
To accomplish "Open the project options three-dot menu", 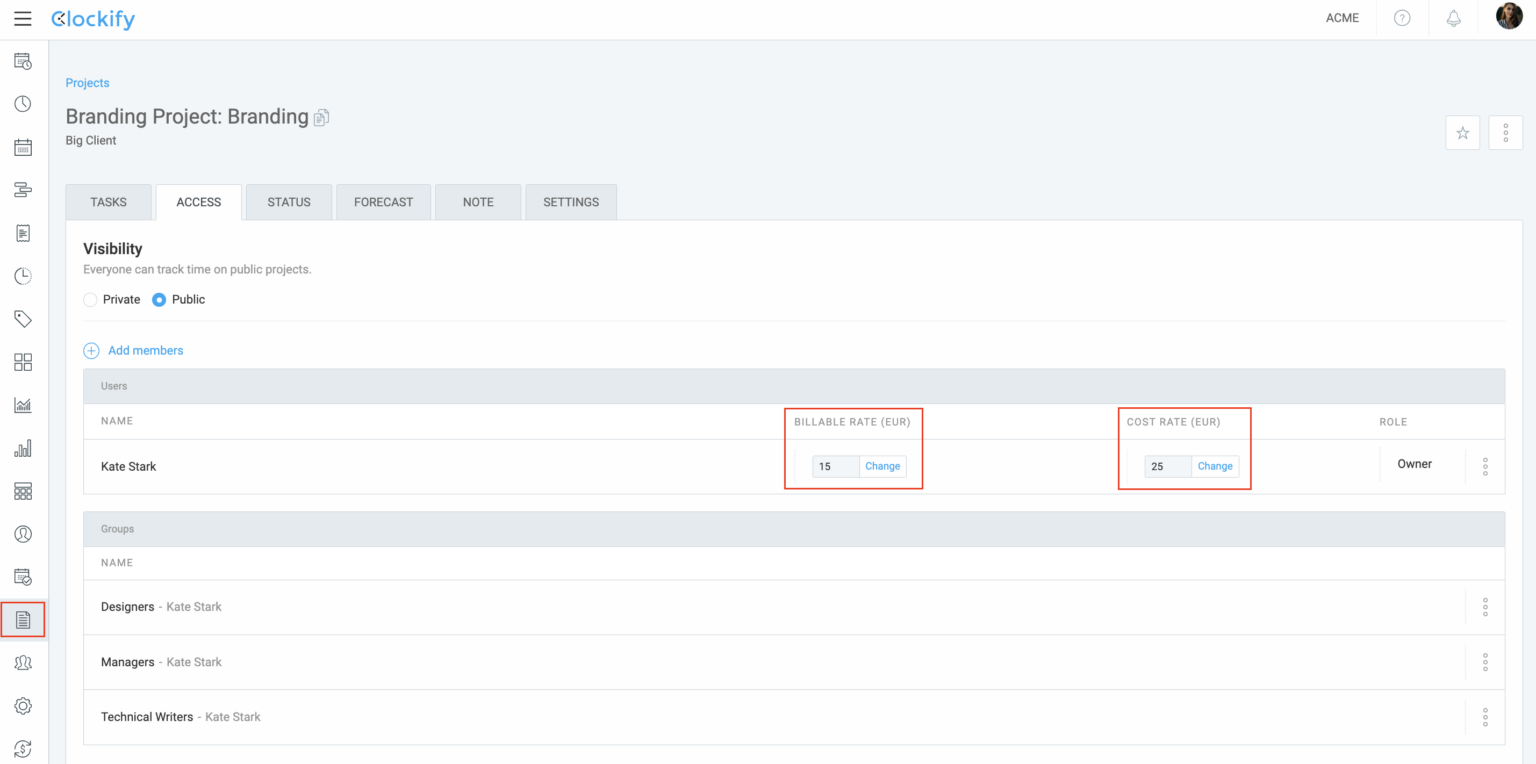I will click(x=1505, y=133).
